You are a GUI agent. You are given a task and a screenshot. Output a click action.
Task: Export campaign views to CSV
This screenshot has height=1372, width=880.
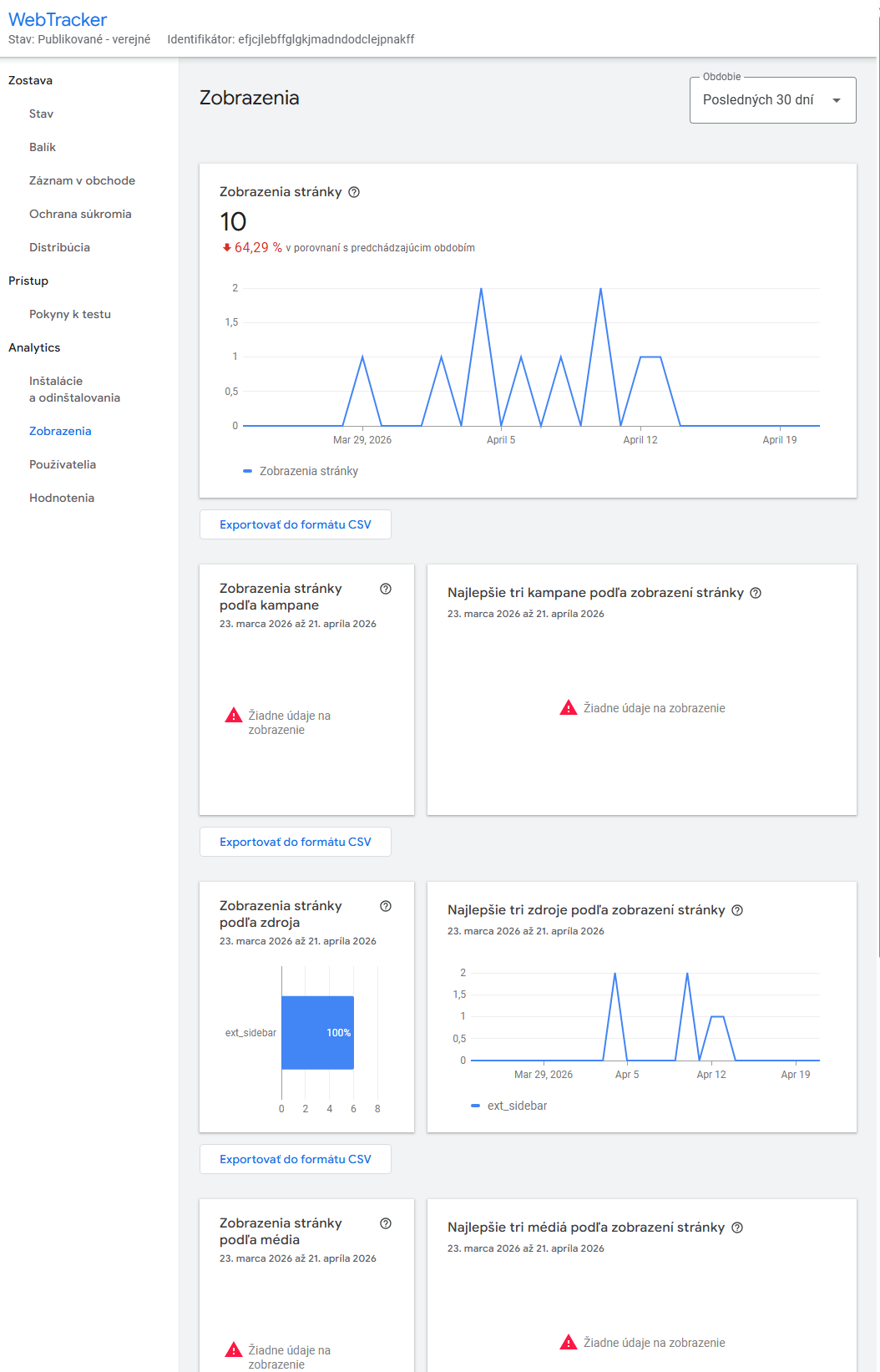pos(296,842)
